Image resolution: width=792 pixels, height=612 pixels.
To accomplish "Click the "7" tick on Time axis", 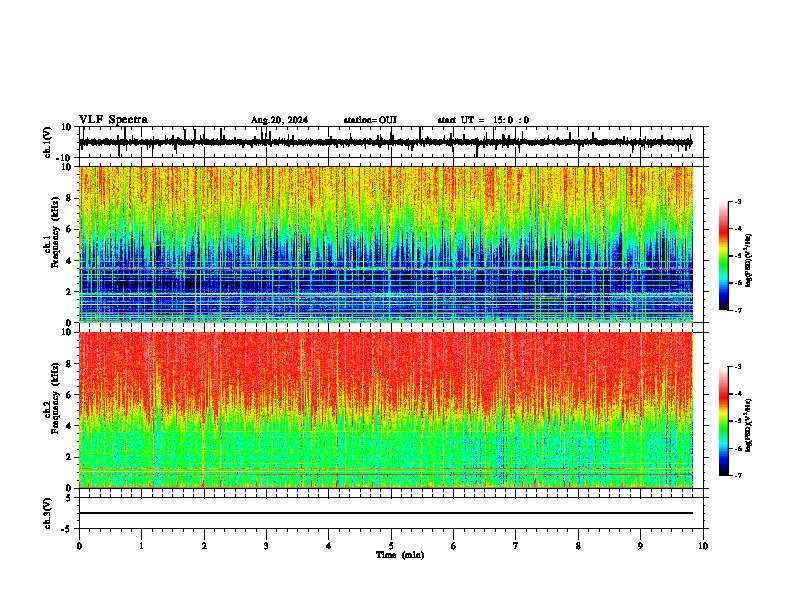I will pyautogui.click(x=516, y=546).
